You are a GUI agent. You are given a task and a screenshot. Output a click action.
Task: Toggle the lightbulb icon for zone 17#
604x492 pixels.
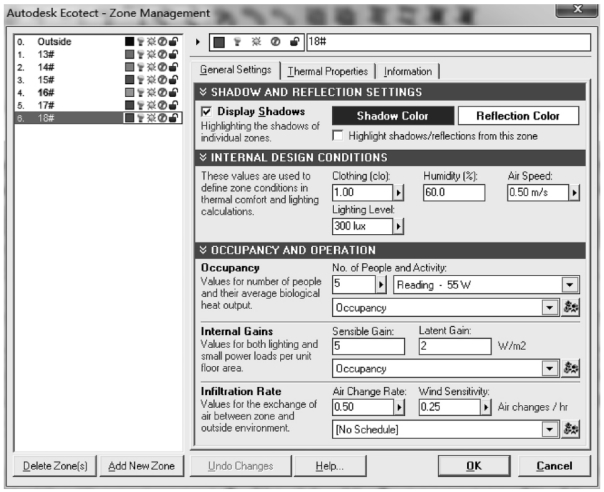click(x=141, y=105)
